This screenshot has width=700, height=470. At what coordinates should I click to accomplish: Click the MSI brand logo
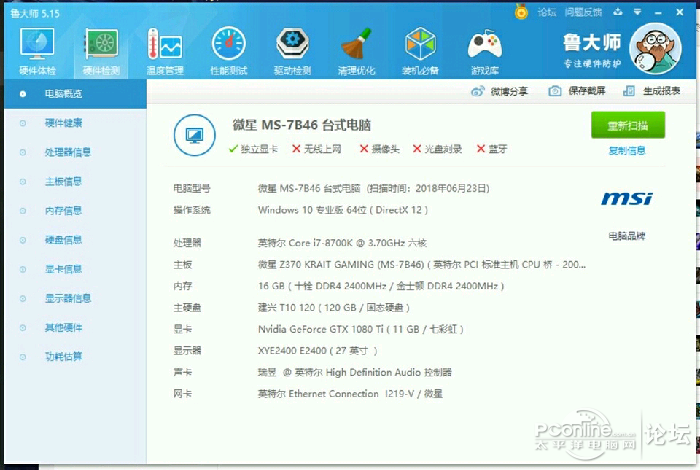tap(627, 199)
